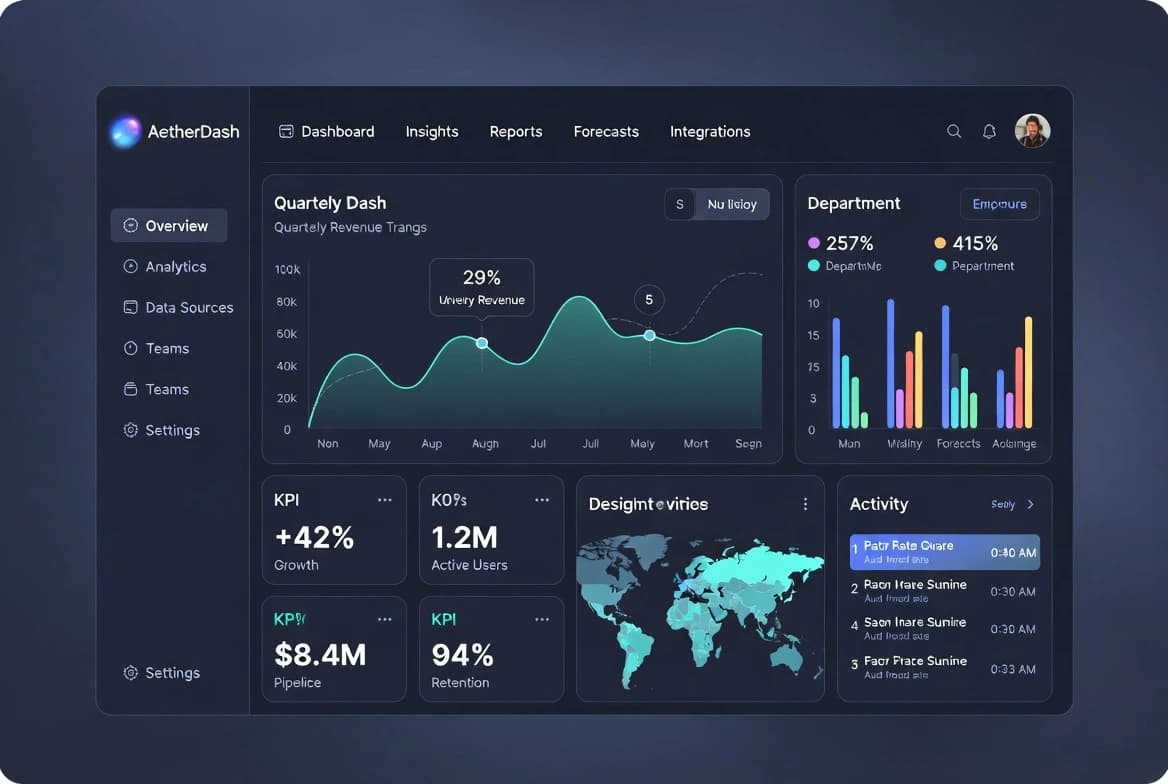Click the AetherDash logo orb
The image size is (1168, 784).
click(x=125, y=131)
